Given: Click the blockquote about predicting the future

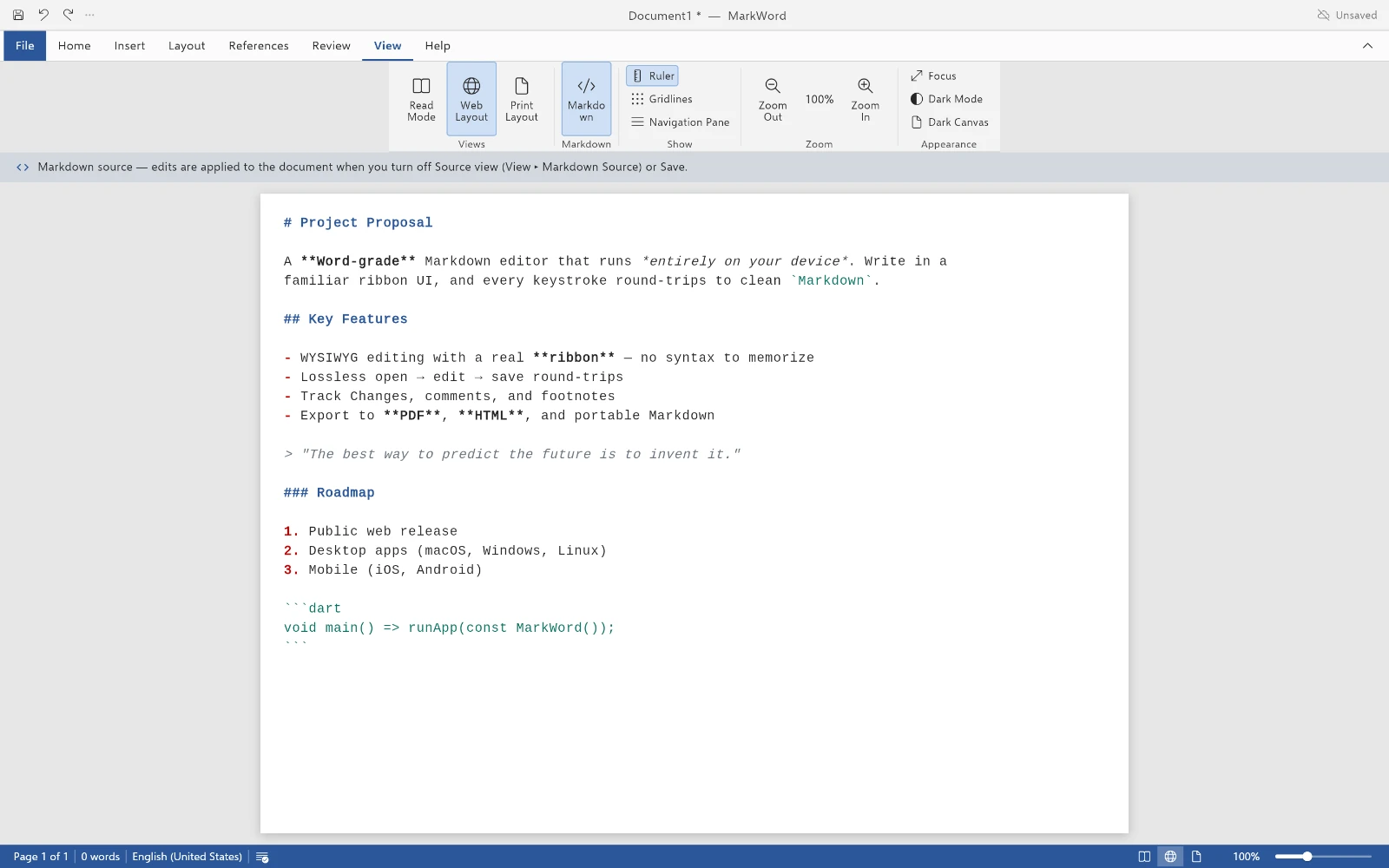Looking at the screenshot, I should 512,454.
